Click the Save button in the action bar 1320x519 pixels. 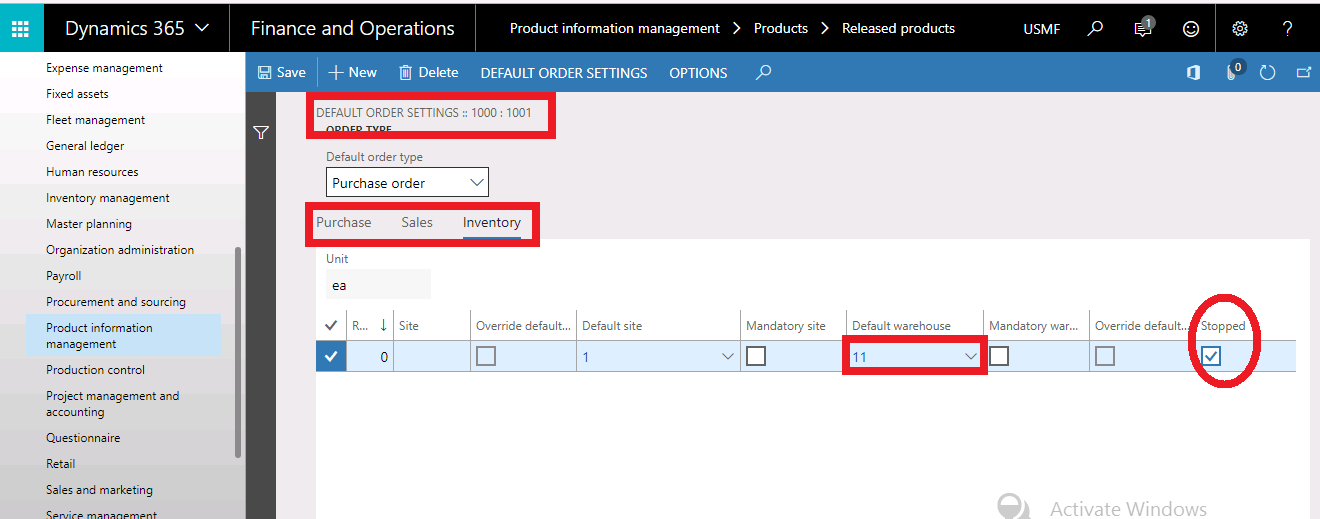coord(282,72)
